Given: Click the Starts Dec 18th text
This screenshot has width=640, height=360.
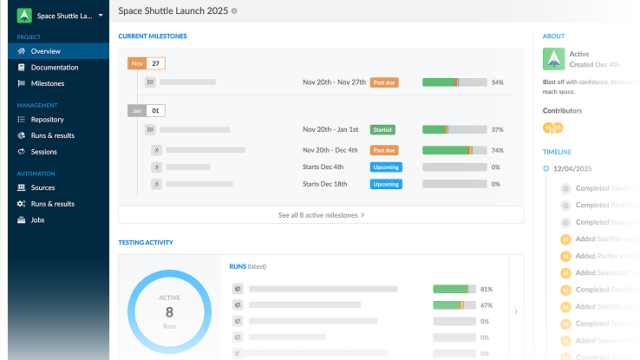Looking at the screenshot, I should pyautogui.click(x=325, y=184).
